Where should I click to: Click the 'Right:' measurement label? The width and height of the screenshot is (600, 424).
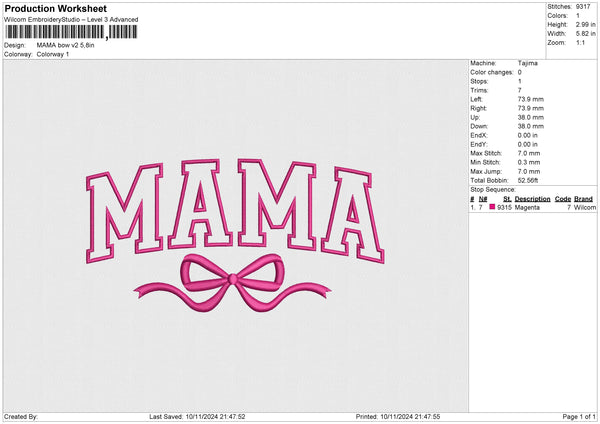pos(478,108)
